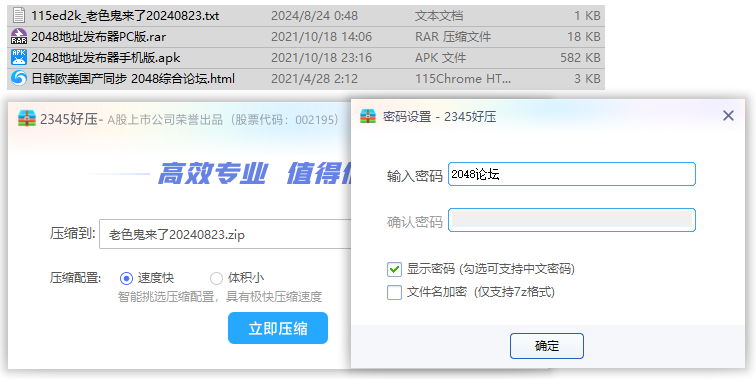Click the 输入密码 field containing 2048论坛
The image size is (756, 379).
point(572,174)
